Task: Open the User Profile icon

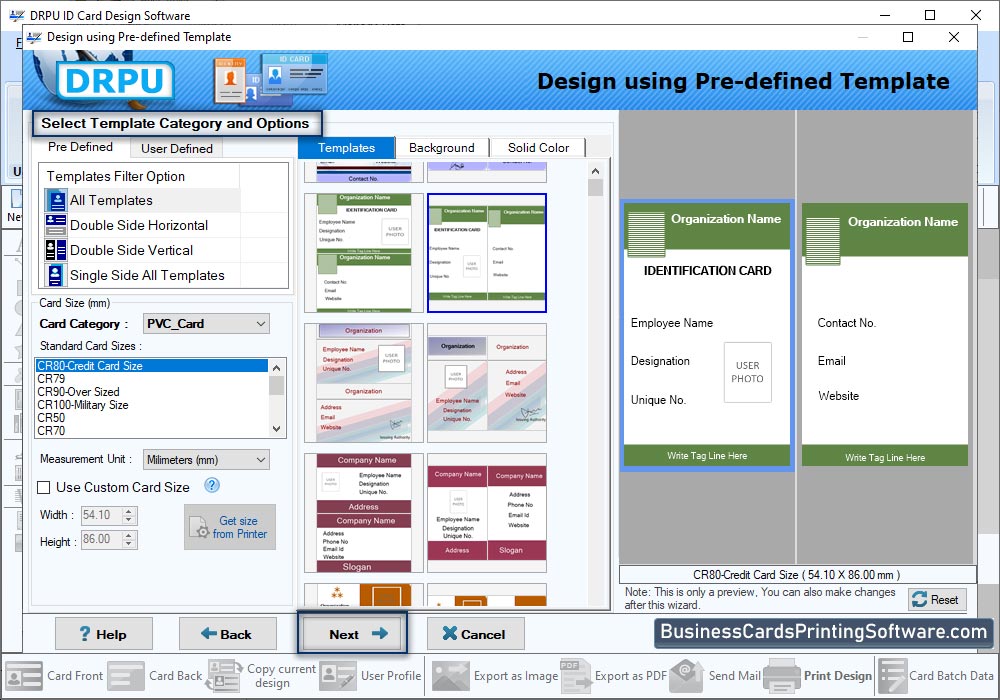Action: pyautogui.click(x=338, y=676)
